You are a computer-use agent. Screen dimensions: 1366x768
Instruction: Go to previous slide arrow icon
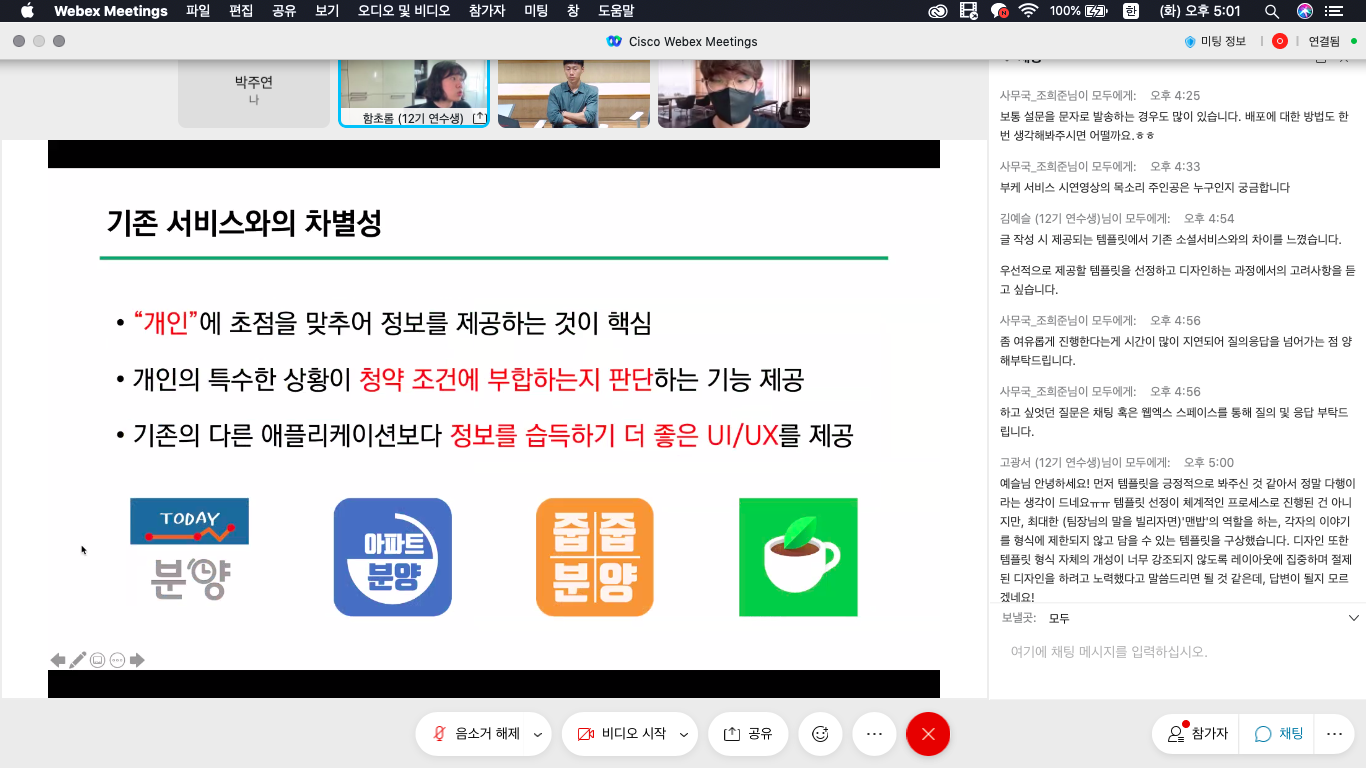[58, 660]
